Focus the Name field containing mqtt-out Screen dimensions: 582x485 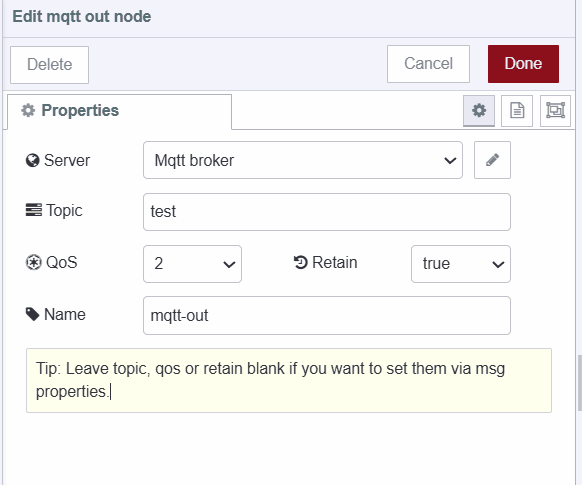pos(327,315)
